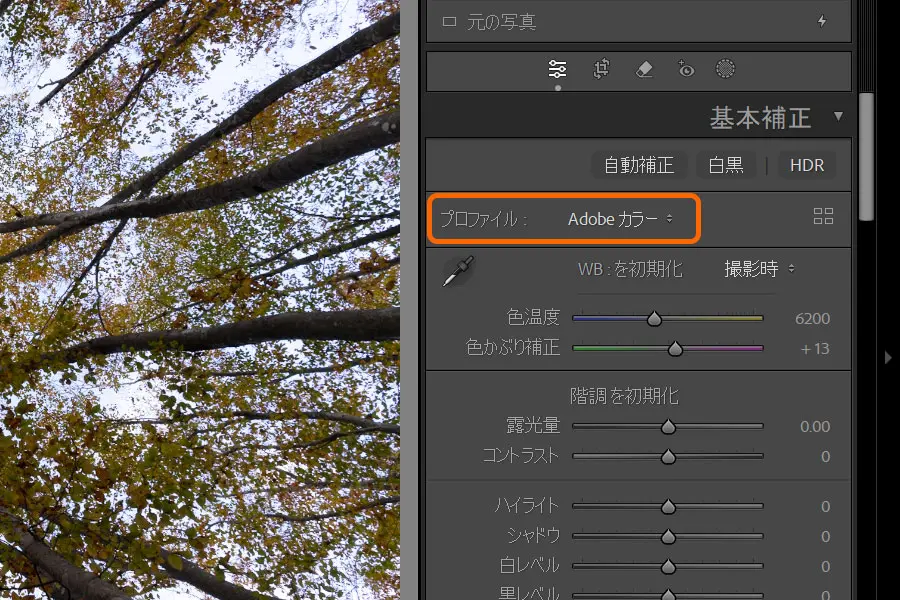Image resolution: width=900 pixels, height=600 pixels.
Task: Click the 色かぶり補正 value +13 field
Action: [x=815, y=349]
